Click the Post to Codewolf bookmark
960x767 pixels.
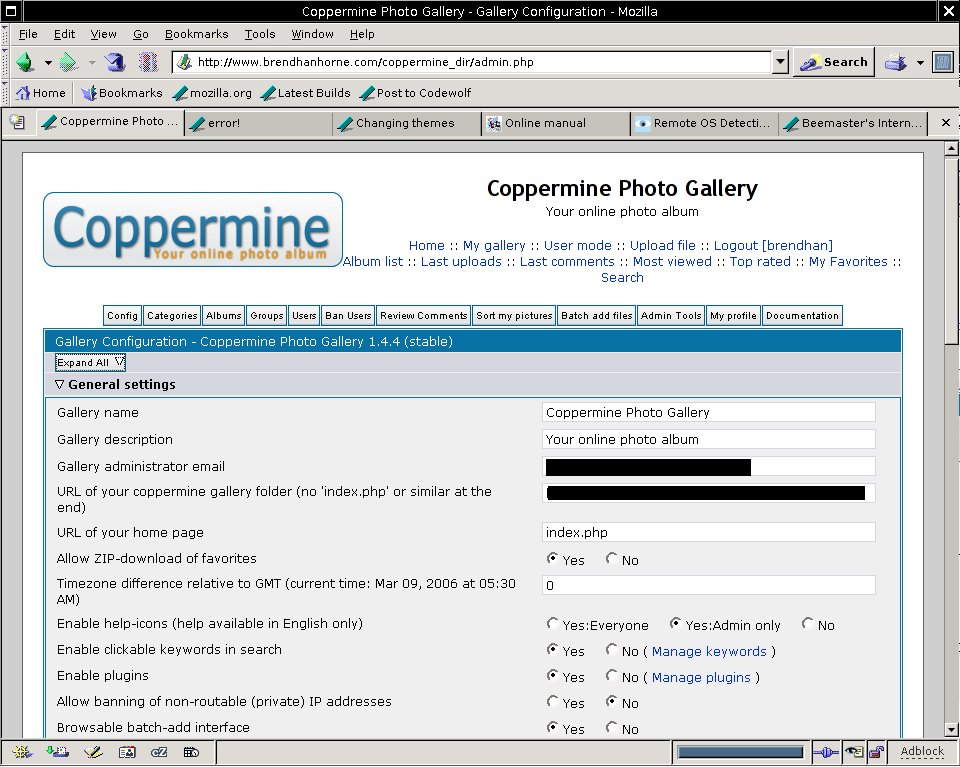(416, 93)
